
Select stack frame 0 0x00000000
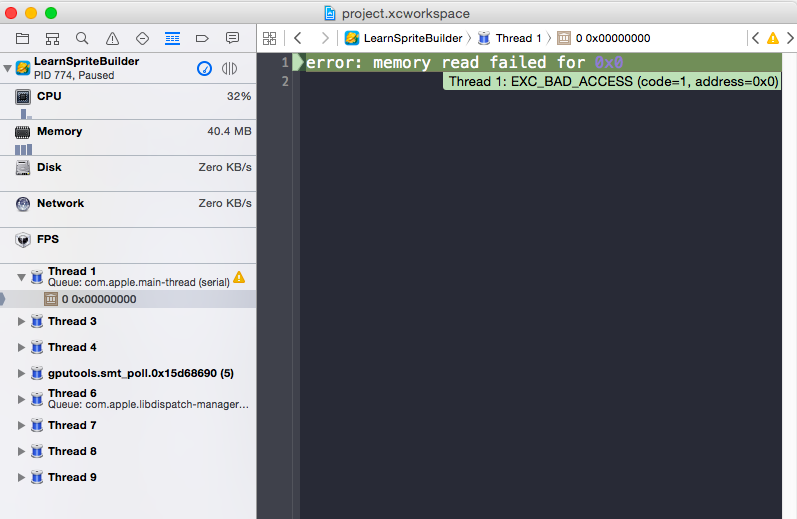(128, 299)
